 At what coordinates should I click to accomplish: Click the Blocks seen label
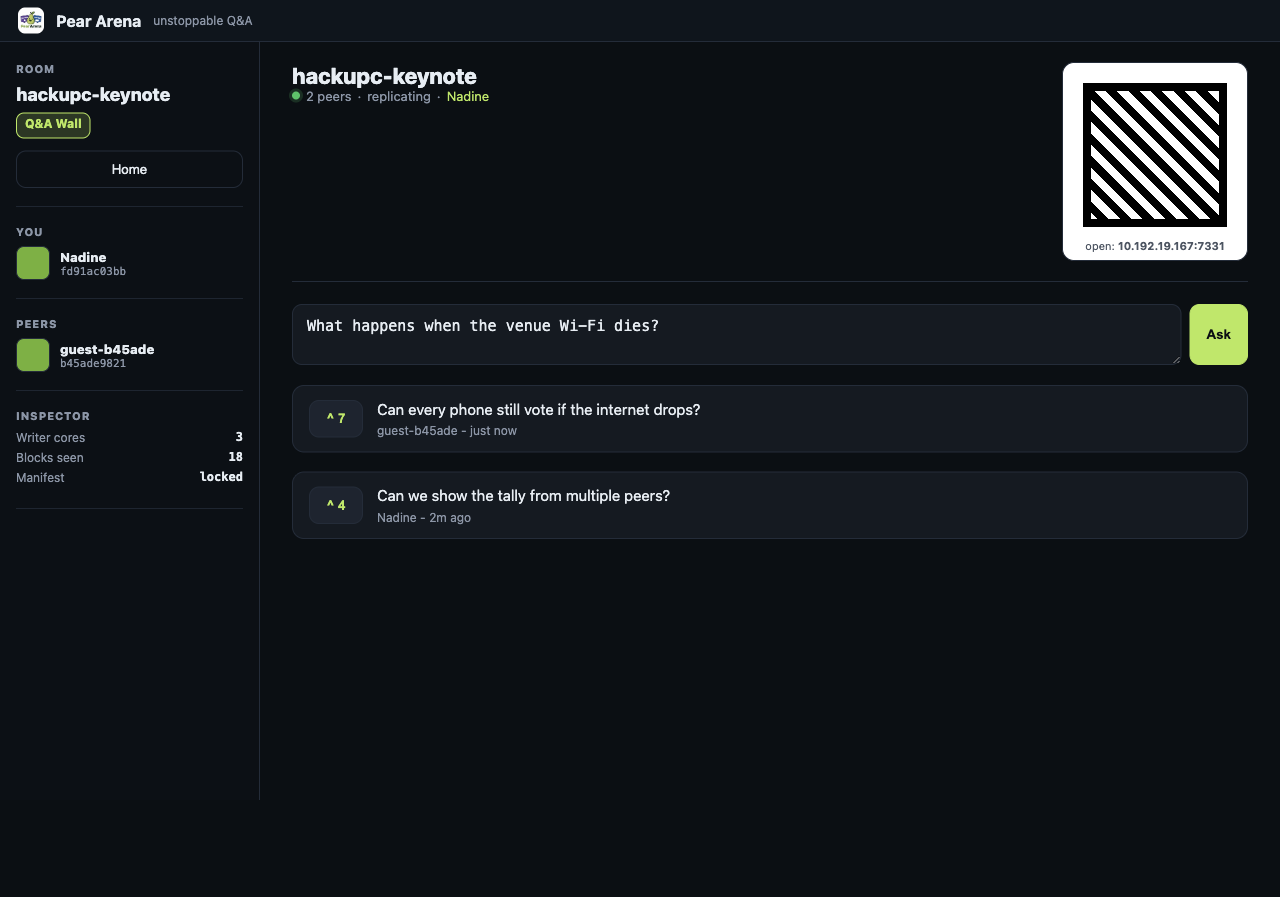click(x=50, y=458)
